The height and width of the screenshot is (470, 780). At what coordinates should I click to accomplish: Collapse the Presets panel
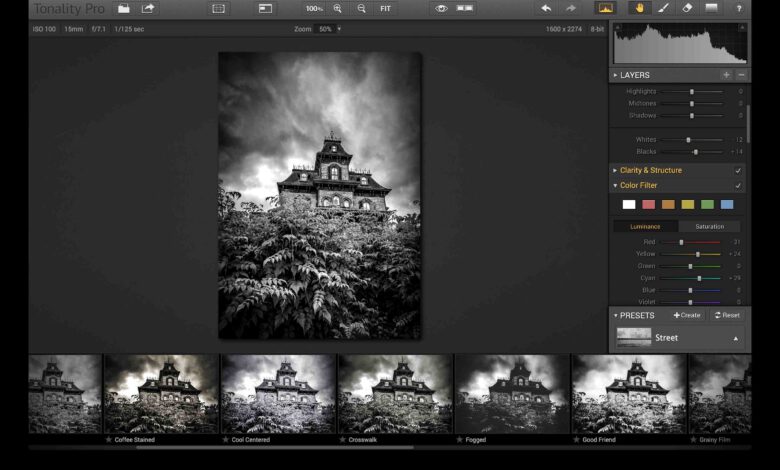pyautogui.click(x=615, y=315)
